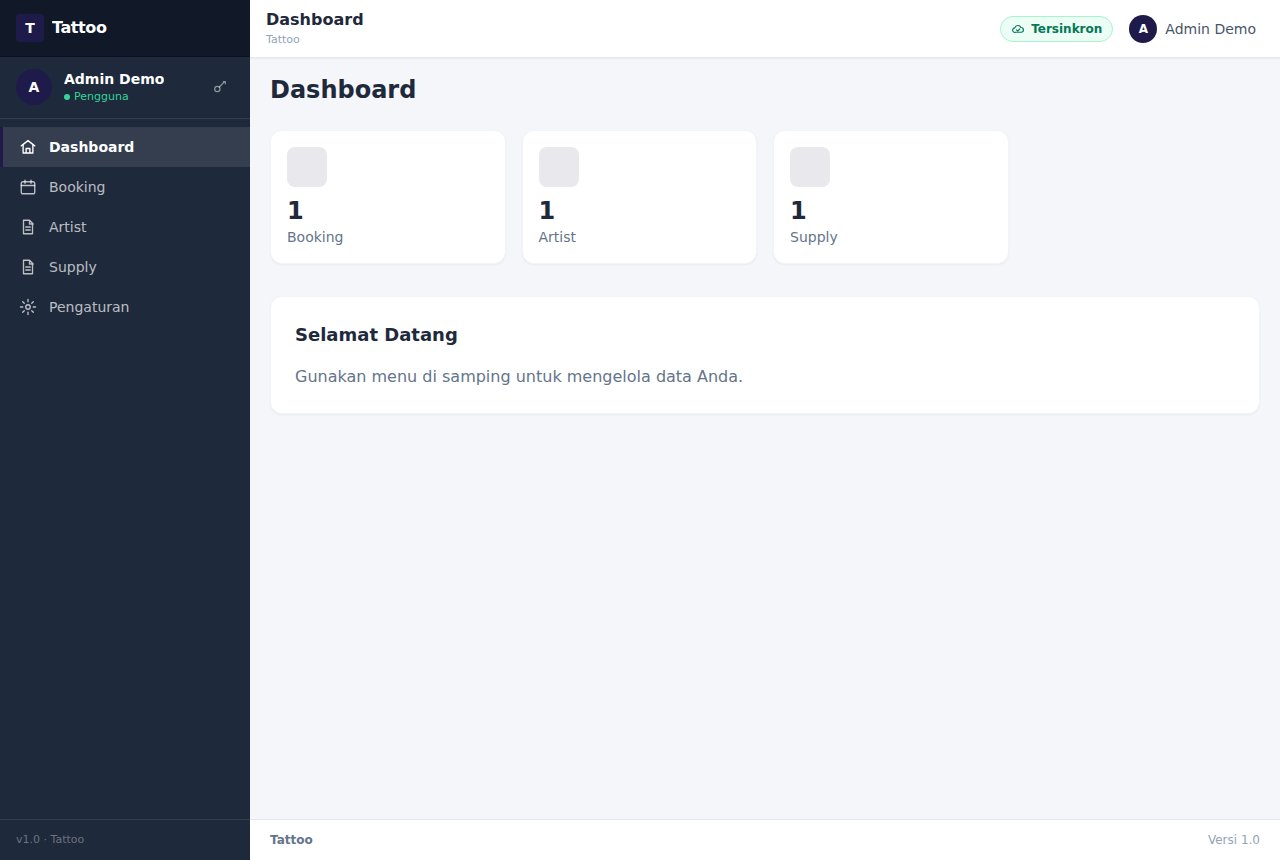Click the cloud sync icon in Tersinkron badge

coord(1018,29)
